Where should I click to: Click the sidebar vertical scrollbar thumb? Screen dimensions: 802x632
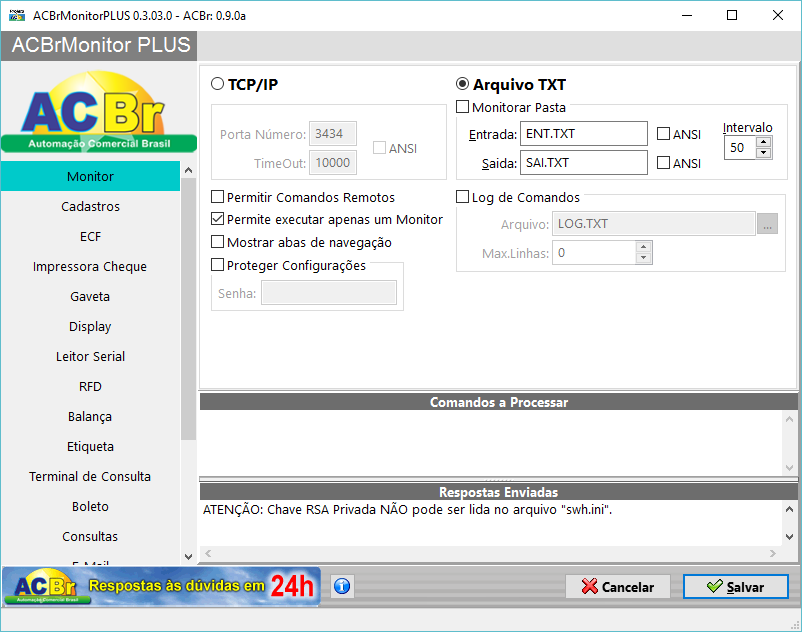[188, 308]
